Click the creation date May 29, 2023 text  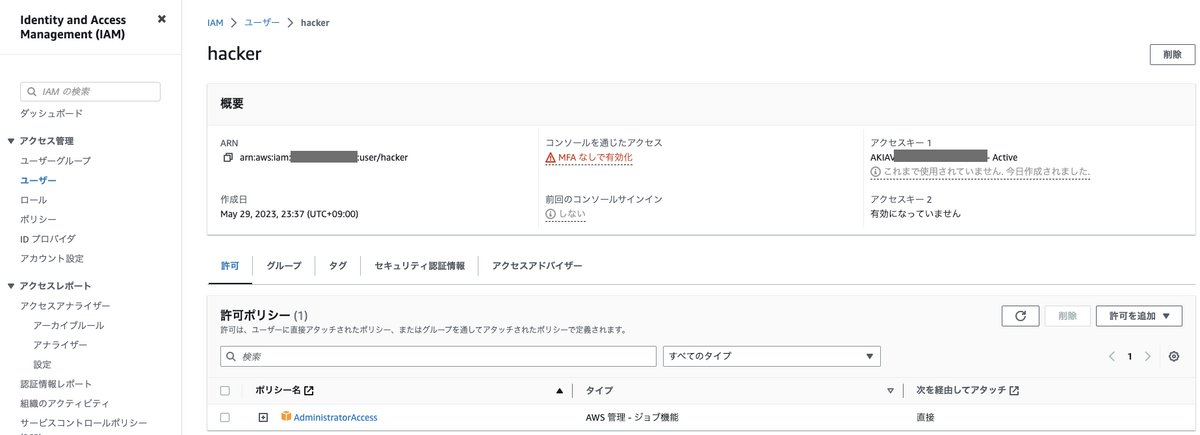pyautogui.click(x=289, y=214)
